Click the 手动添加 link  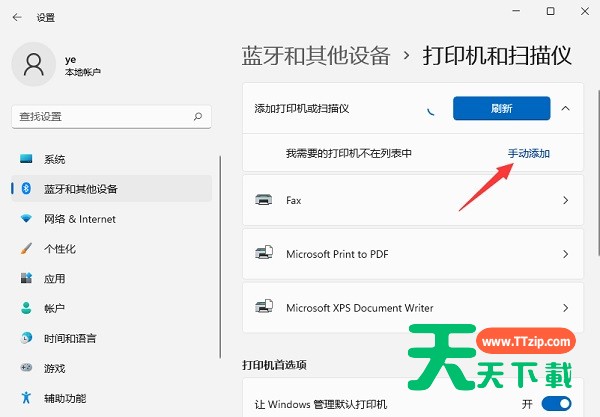[529, 154]
